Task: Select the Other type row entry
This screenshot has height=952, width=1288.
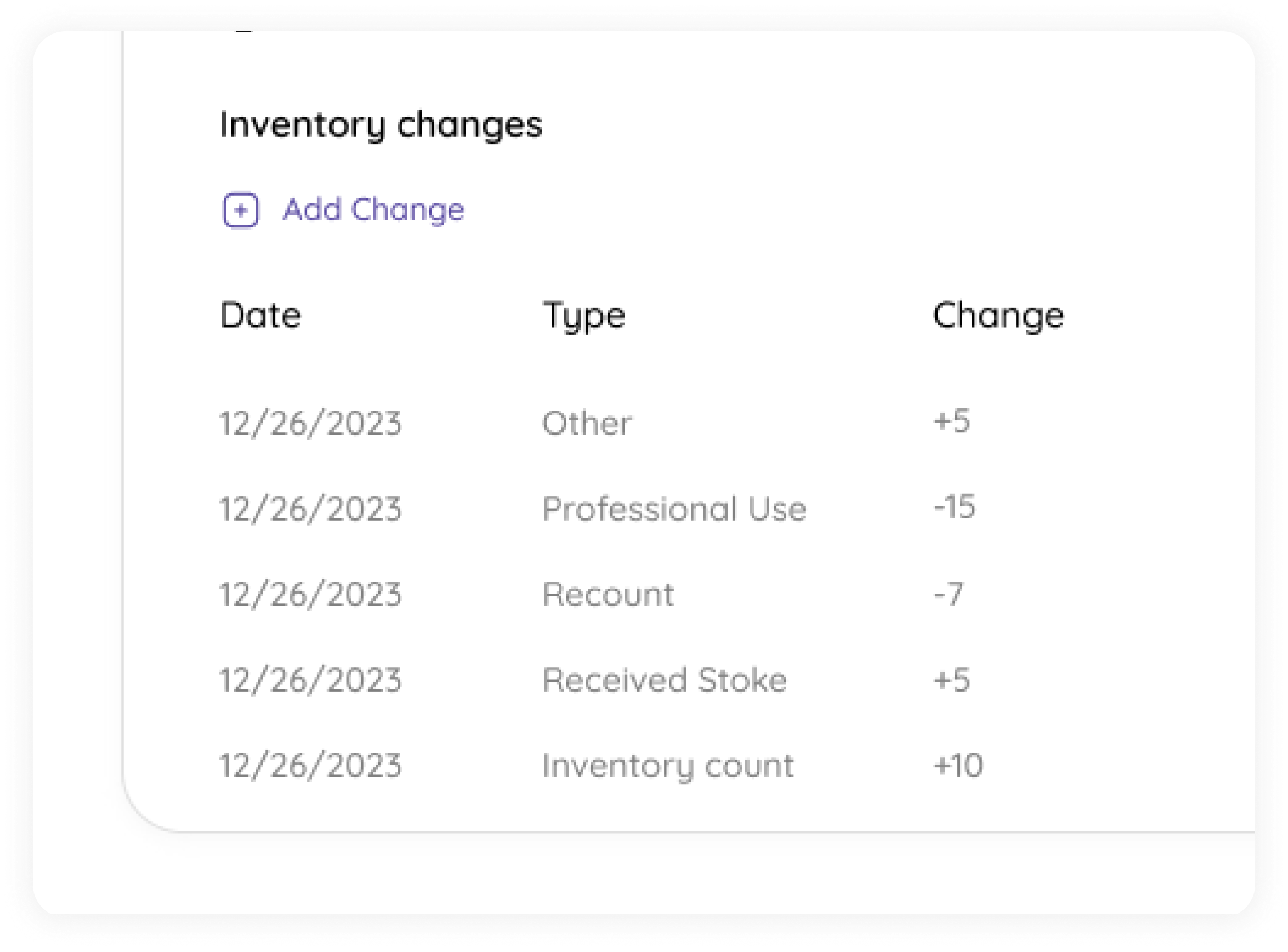Action: click(x=587, y=424)
